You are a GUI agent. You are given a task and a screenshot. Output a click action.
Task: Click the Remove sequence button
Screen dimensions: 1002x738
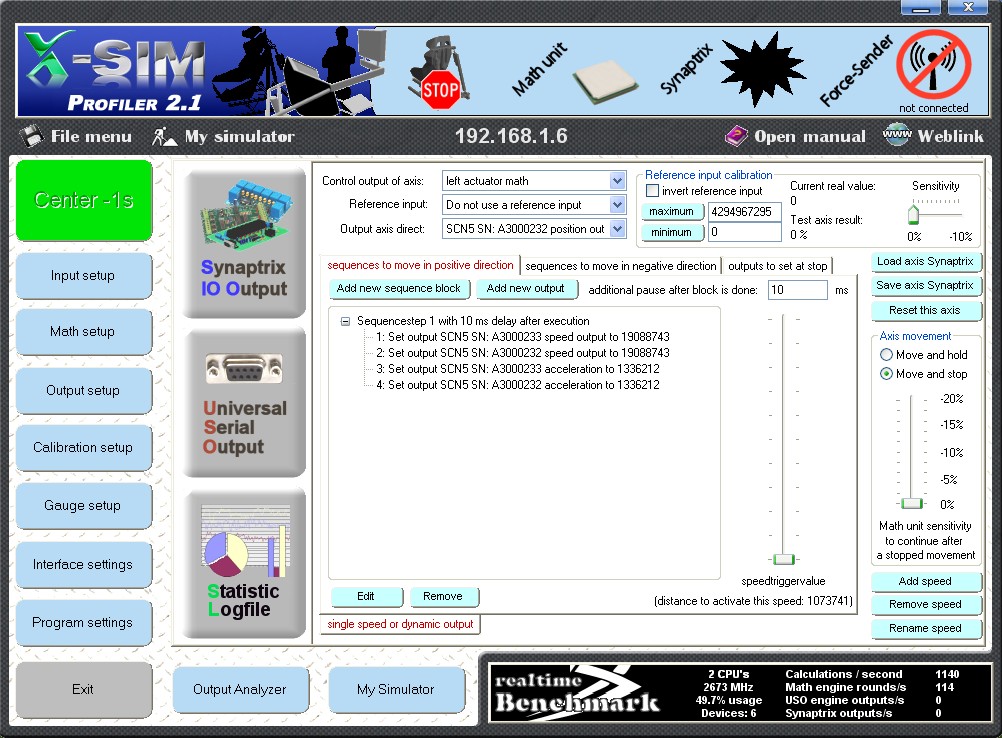443,596
